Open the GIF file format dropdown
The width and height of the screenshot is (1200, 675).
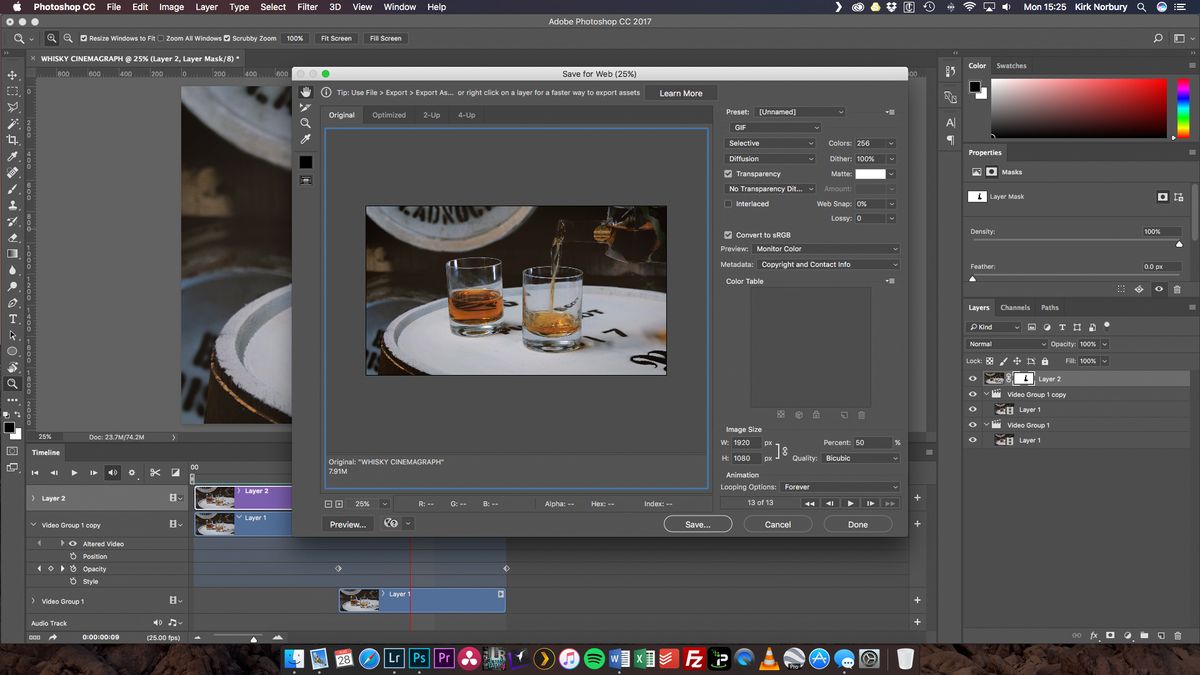pos(775,128)
